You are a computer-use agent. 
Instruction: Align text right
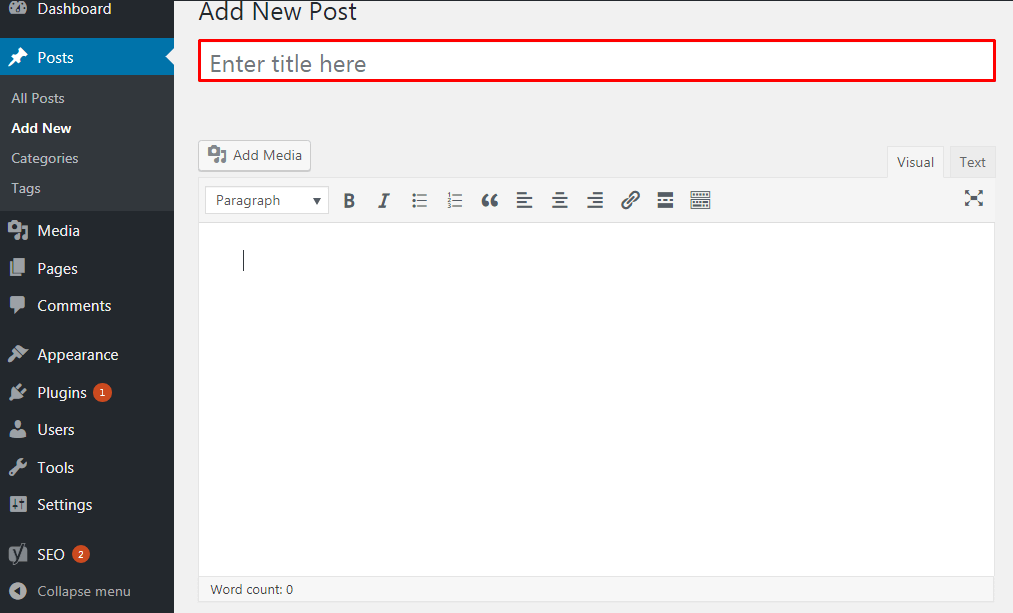tap(595, 200)
